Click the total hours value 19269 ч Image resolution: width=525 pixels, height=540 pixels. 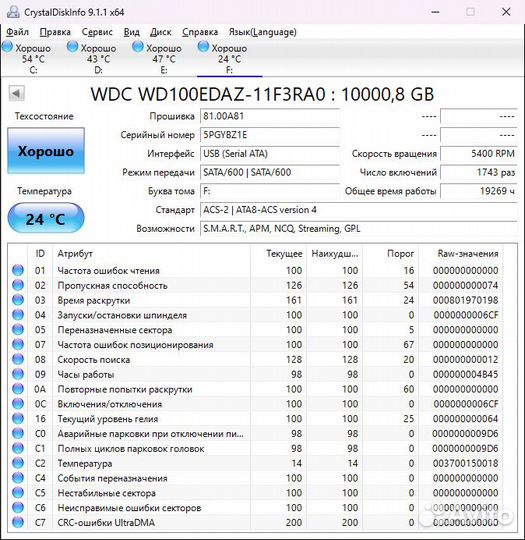click(x=478, y=191)
